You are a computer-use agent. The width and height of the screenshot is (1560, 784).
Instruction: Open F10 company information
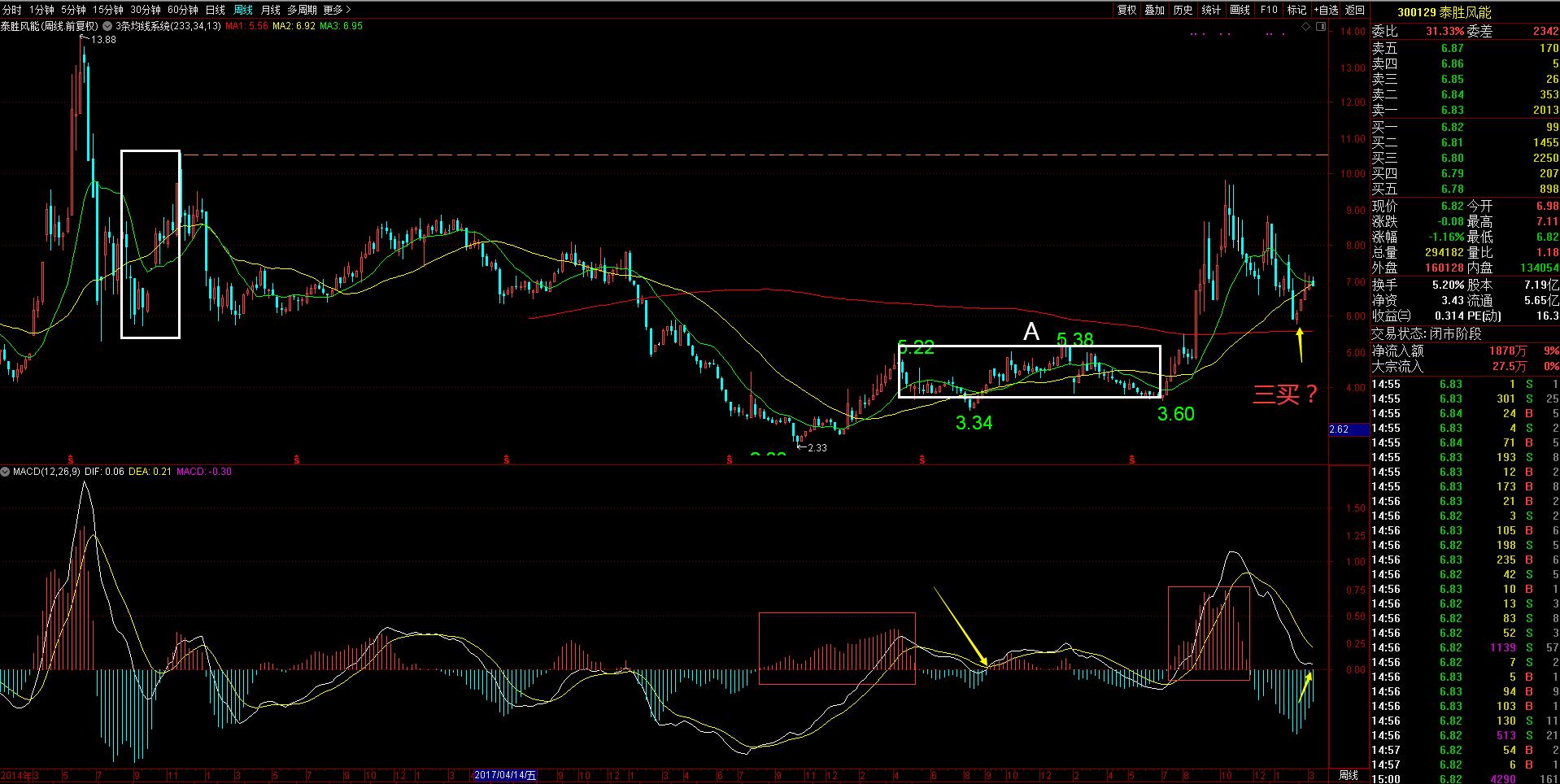tap(1269, 10)
